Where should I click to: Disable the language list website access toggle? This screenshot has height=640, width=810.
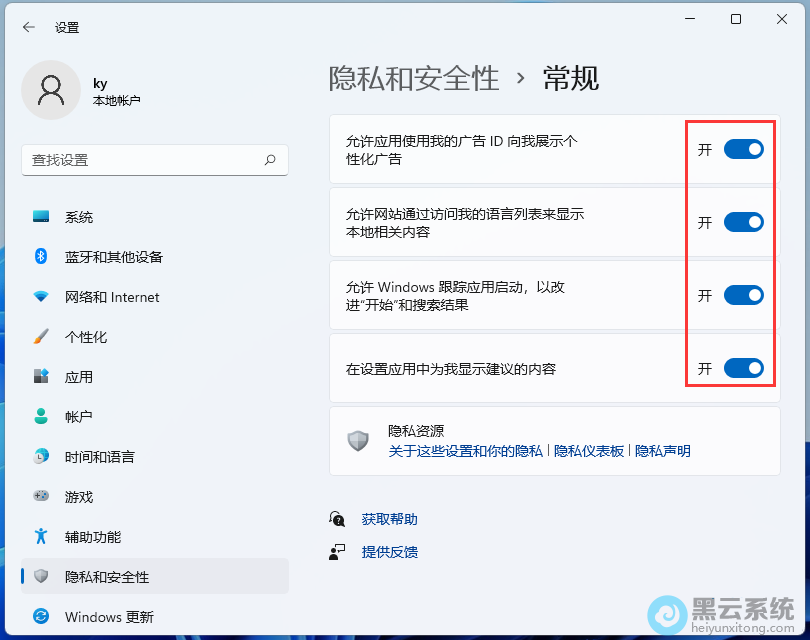[x=743, y=222]
